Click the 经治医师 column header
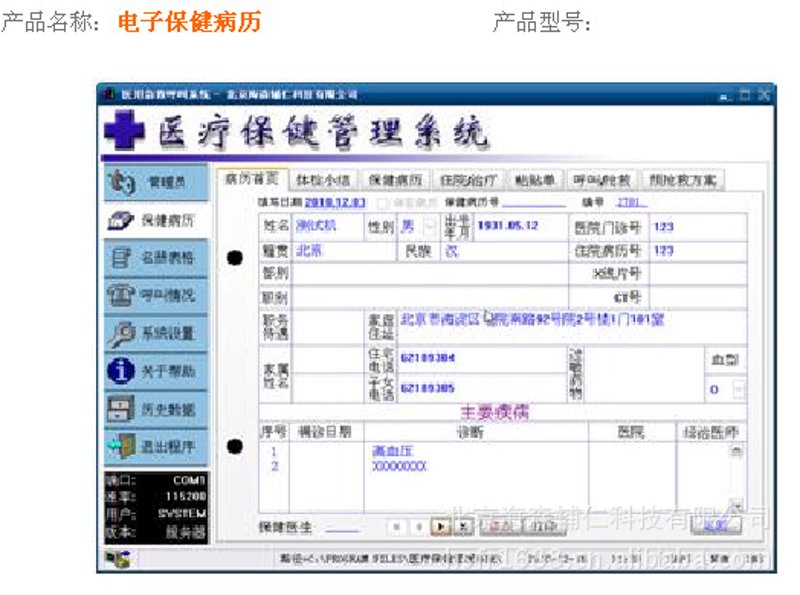This screenshot has height=595, width=800. (x=711, y=432)
